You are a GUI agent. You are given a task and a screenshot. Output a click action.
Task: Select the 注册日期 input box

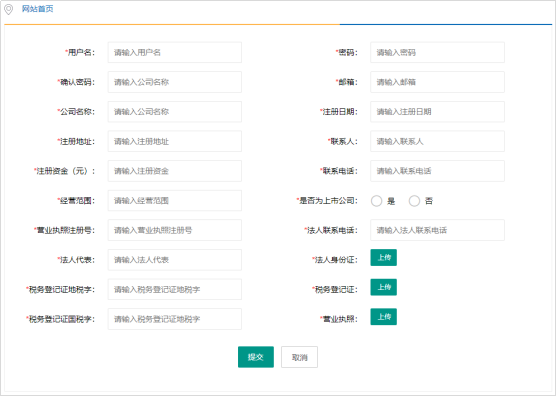tap(437, 112)
